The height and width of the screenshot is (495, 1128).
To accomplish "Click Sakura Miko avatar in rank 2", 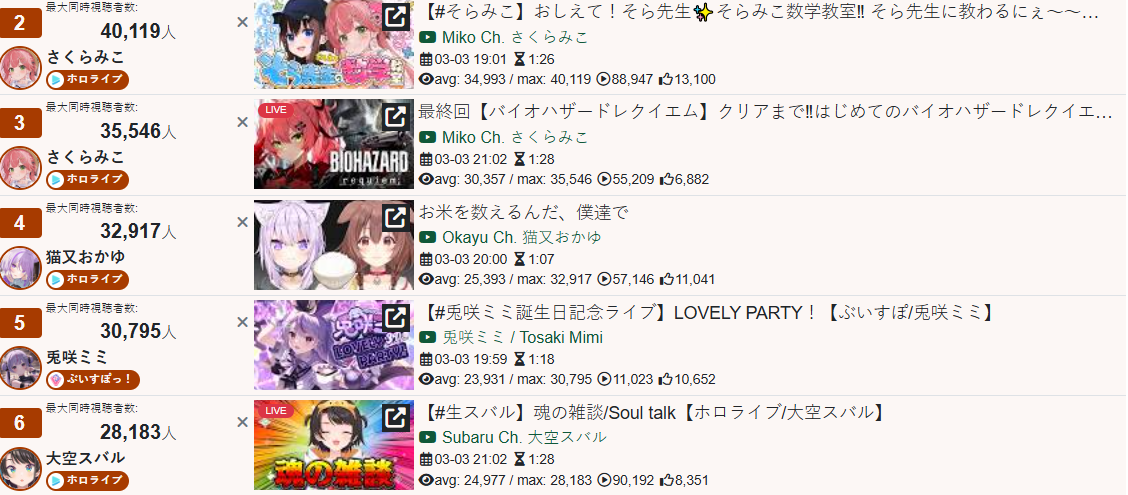I will [20, 68].
